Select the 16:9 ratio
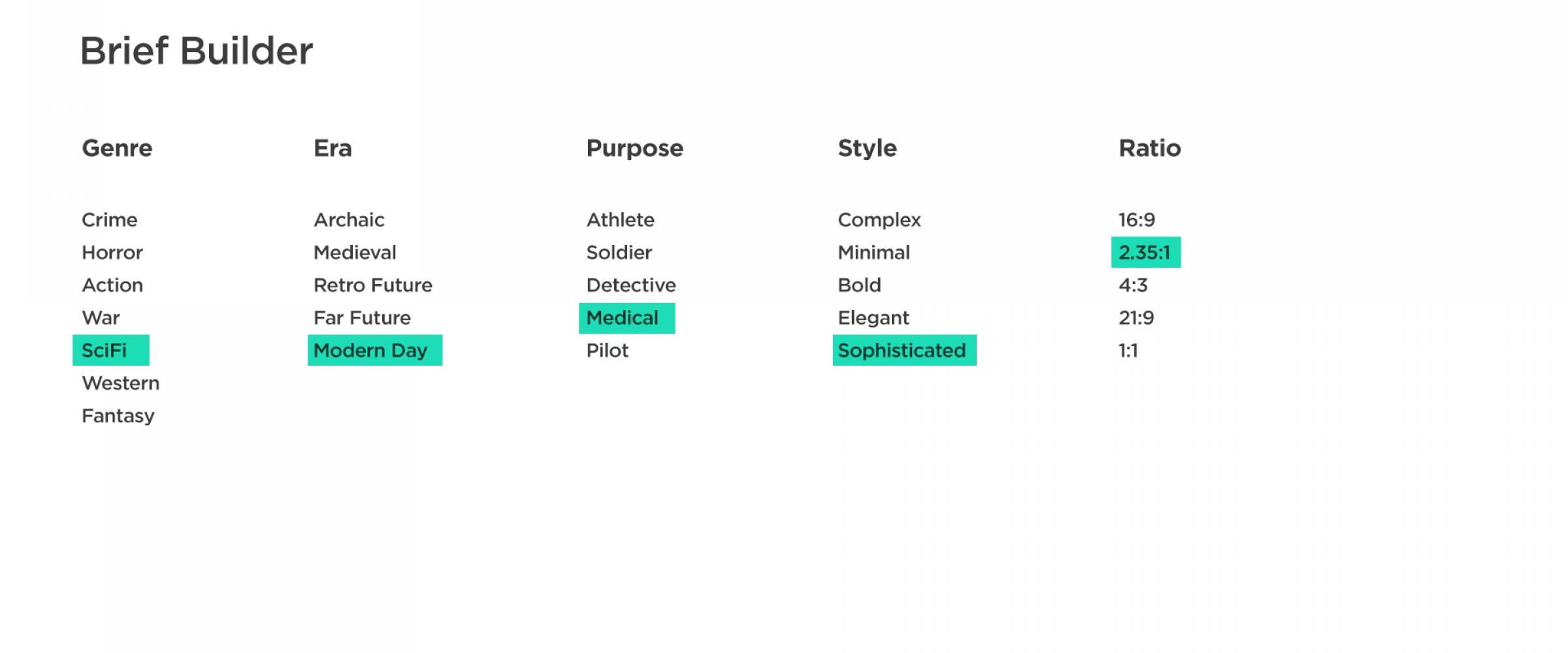 pyautogui.click(x=1137, y=220)
